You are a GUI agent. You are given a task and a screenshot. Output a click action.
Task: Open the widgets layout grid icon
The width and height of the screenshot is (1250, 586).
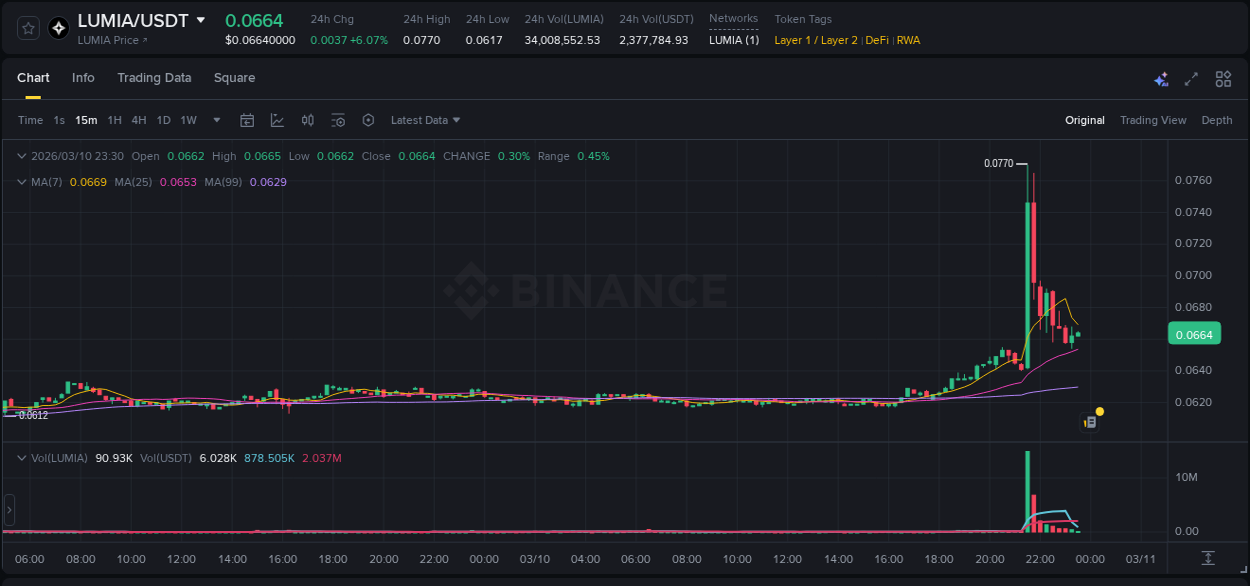(1223, 79)
